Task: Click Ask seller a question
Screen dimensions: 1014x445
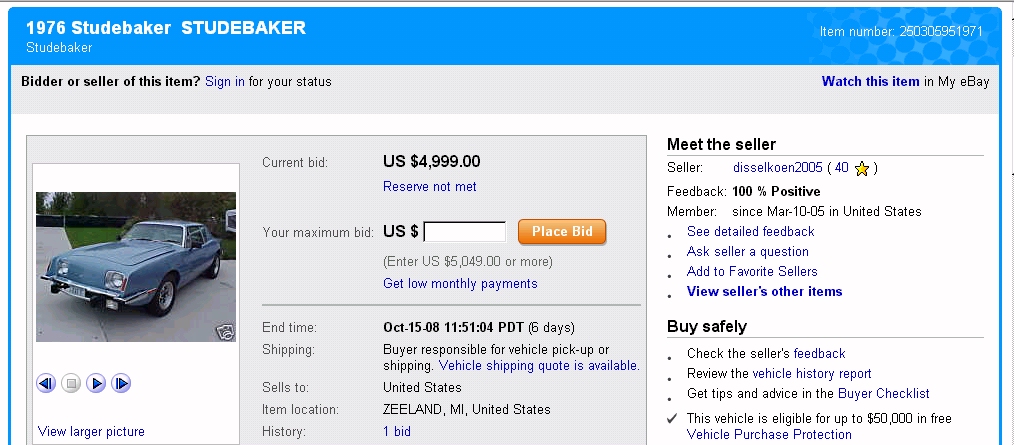Action: point(747,251)
